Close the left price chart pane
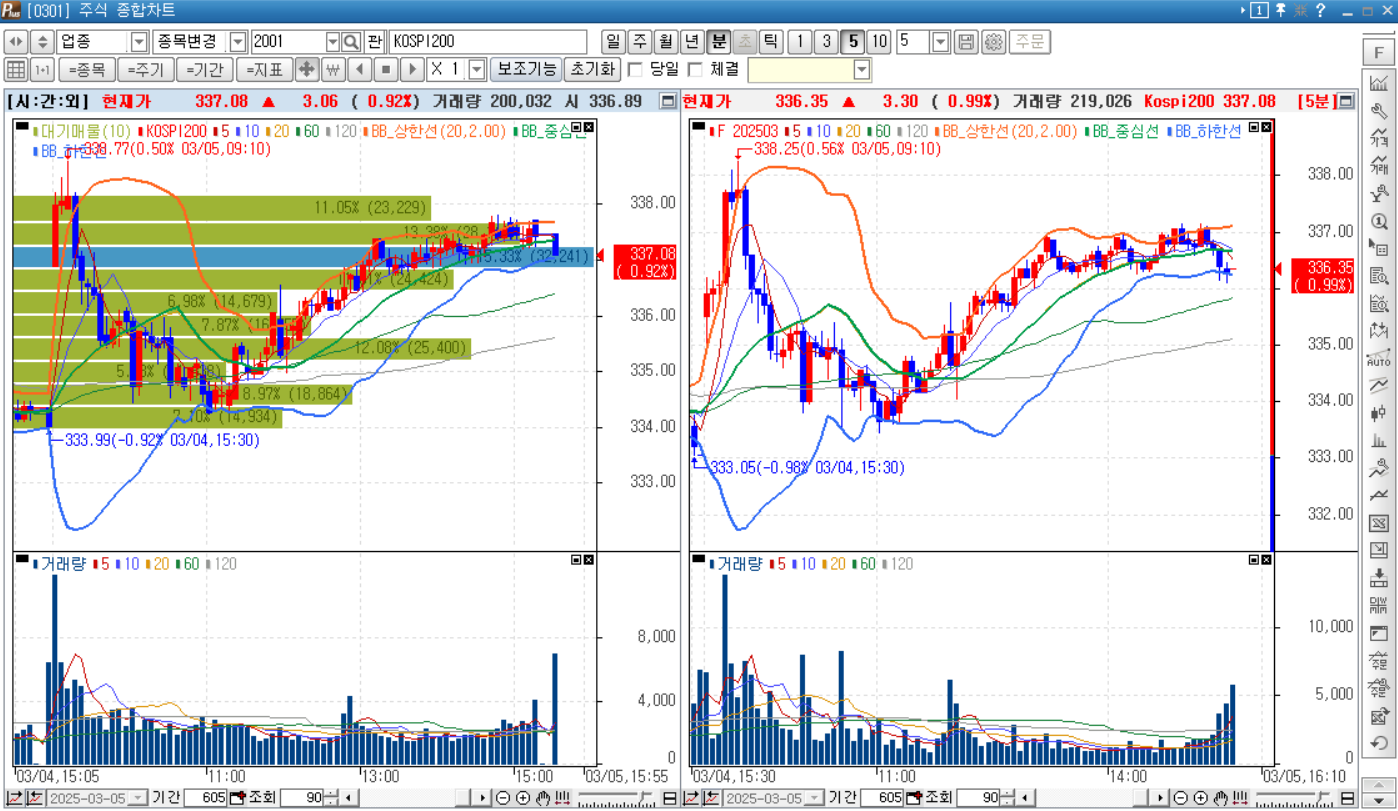The image size is (1398, 811). tap(589, 127)
